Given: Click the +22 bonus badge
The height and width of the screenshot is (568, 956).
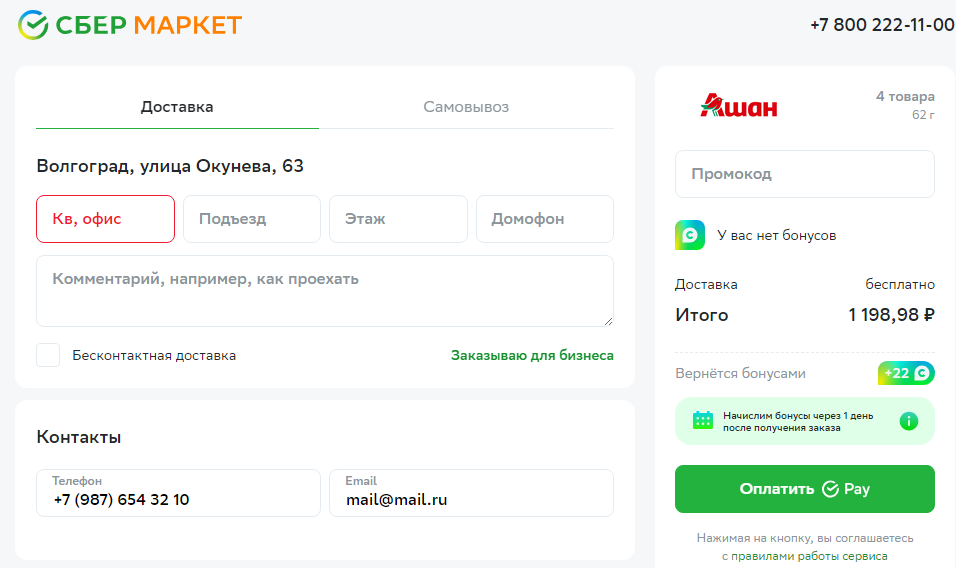Looking at the screenshot, I should 906,373.
